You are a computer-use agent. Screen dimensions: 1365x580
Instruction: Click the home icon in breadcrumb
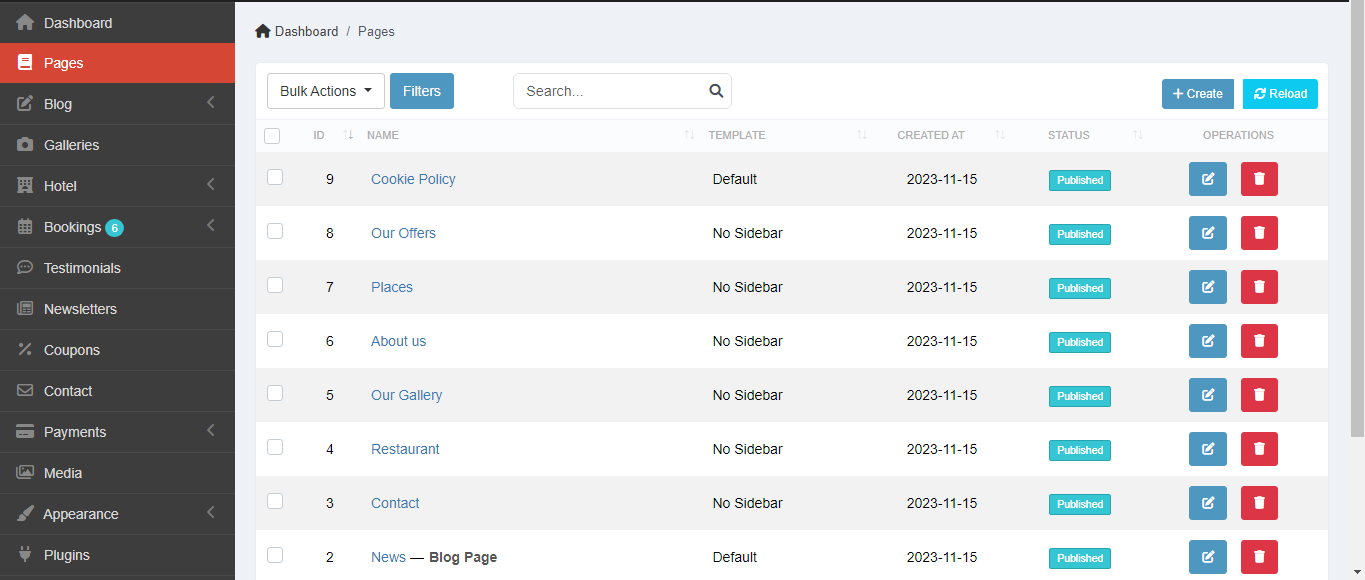[263, 31]
